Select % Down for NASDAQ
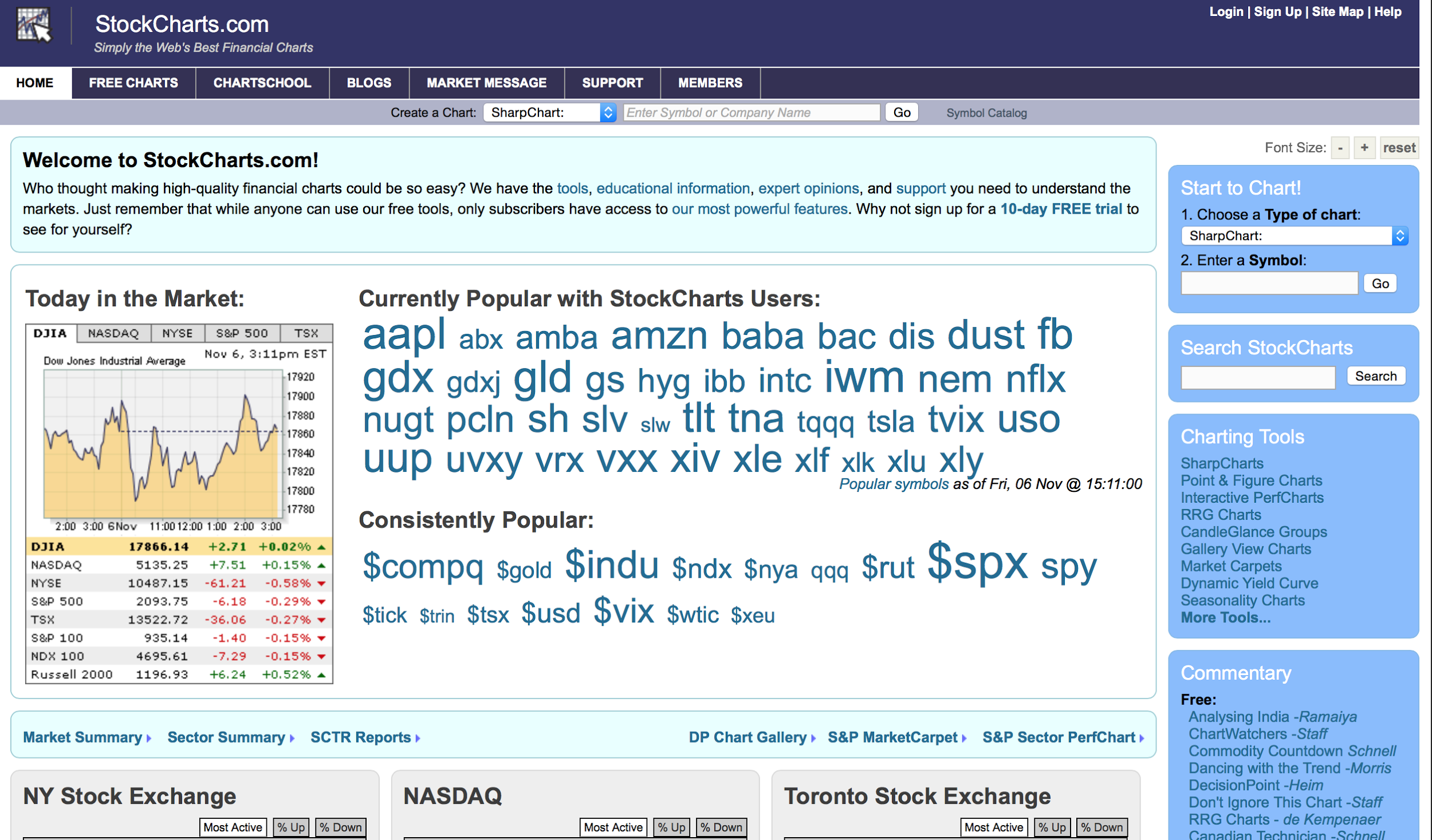1432x840 pixels. (721, 827)
